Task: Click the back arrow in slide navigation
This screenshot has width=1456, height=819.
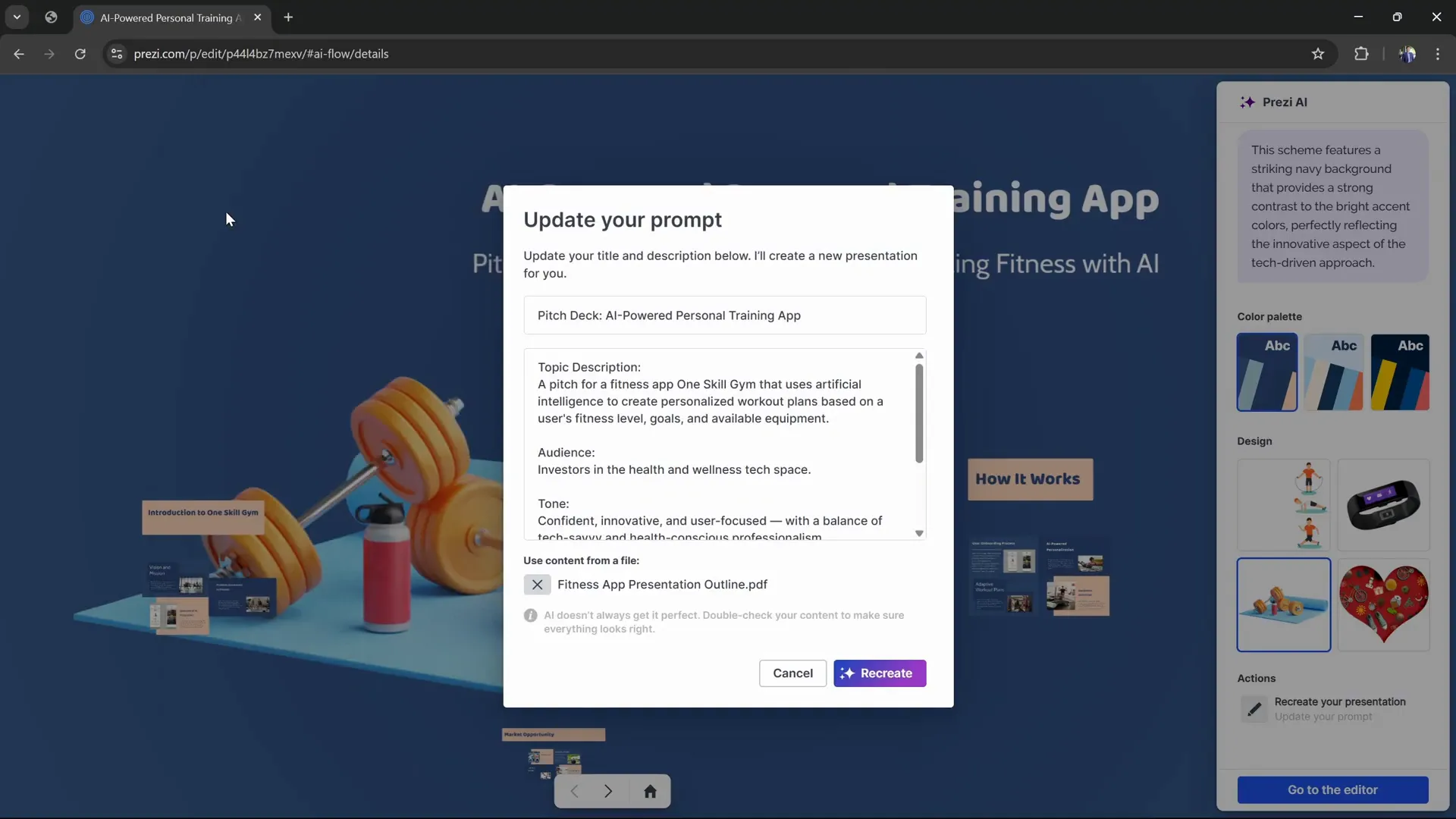Action: [575, 791]
